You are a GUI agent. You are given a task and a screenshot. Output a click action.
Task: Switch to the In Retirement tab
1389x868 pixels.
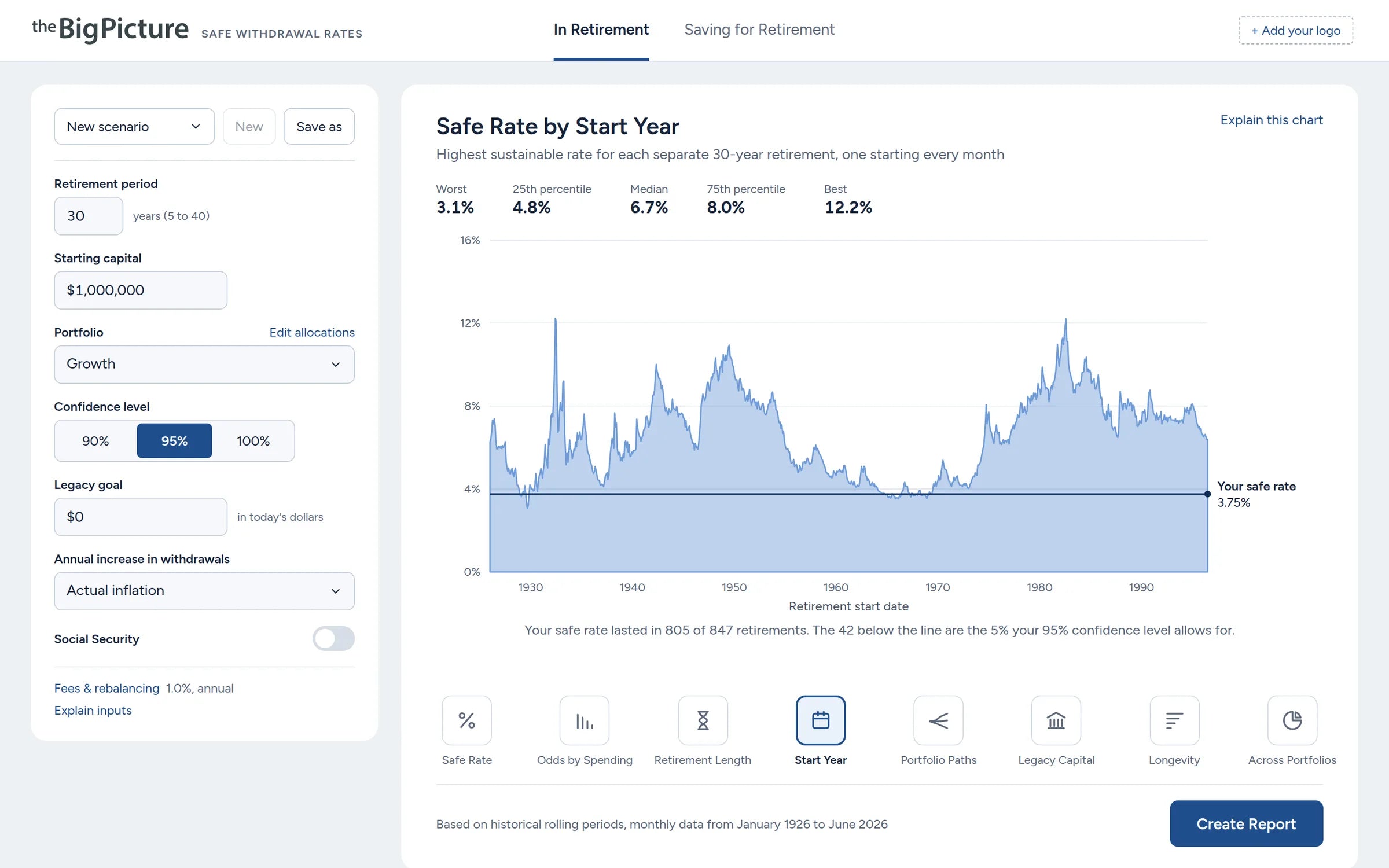[601, 30]
